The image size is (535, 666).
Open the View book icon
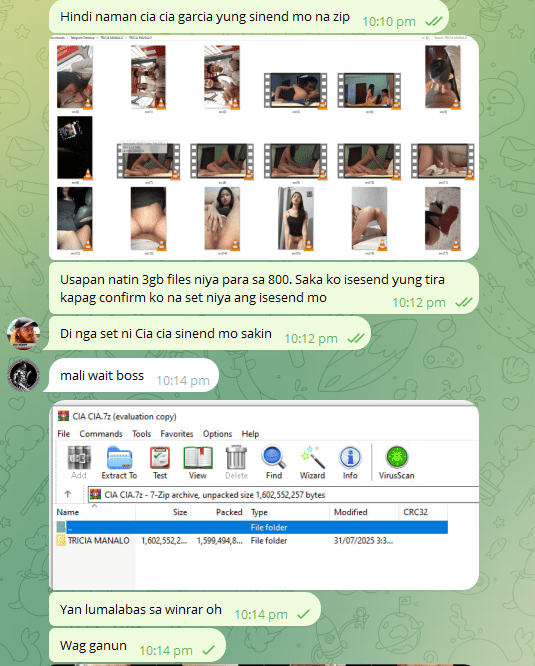(x=197, y=458)
